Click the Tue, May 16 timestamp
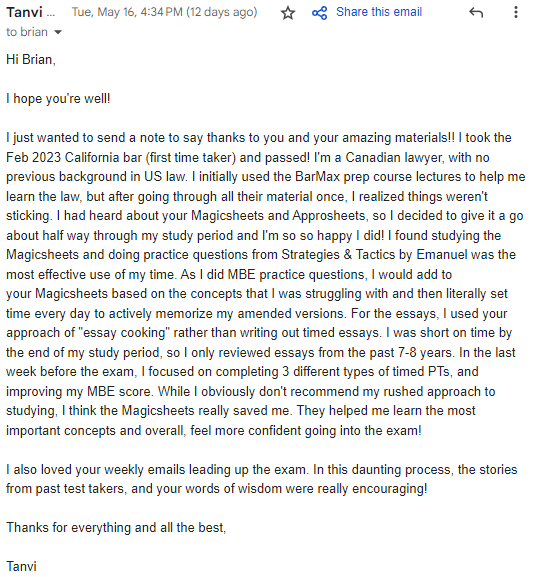The height and width of the screenshot is (577, 540). [164, 12]
